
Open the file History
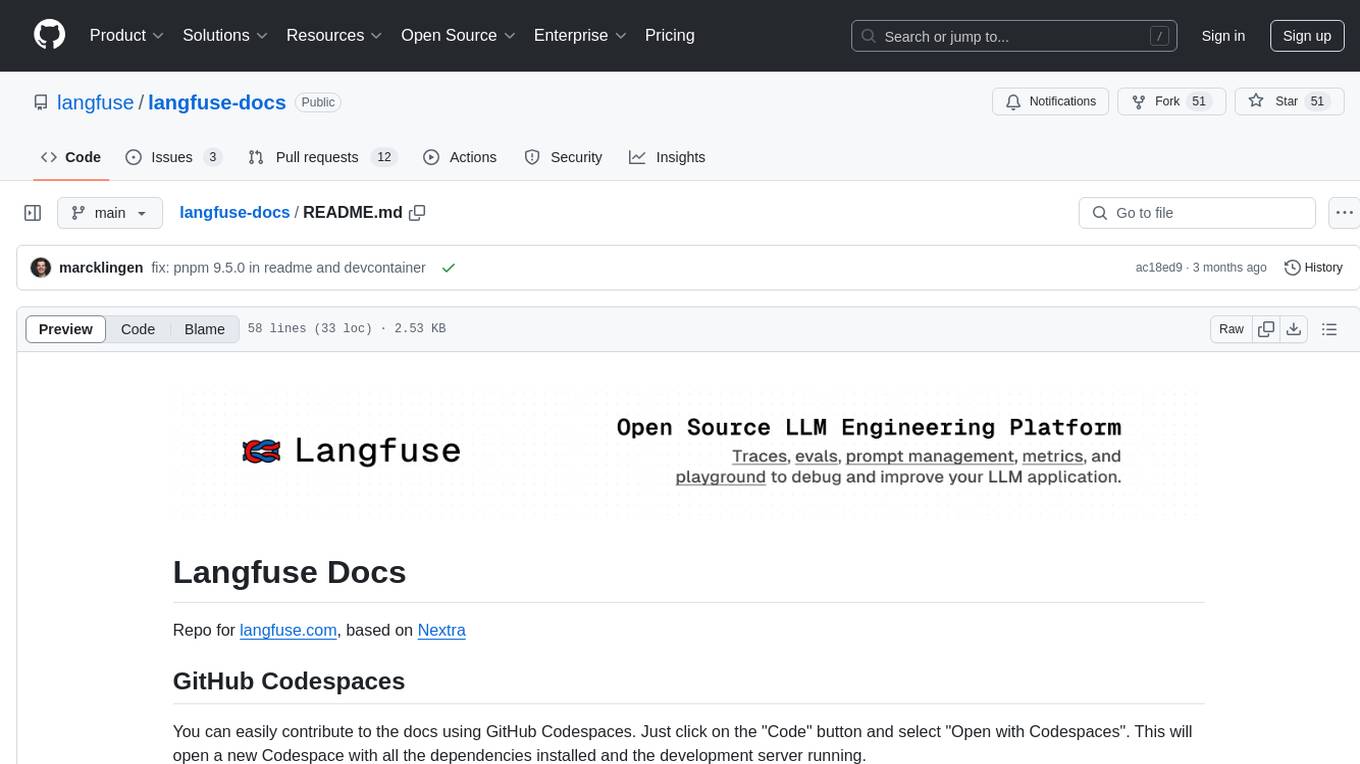[x=1313, y=268]
